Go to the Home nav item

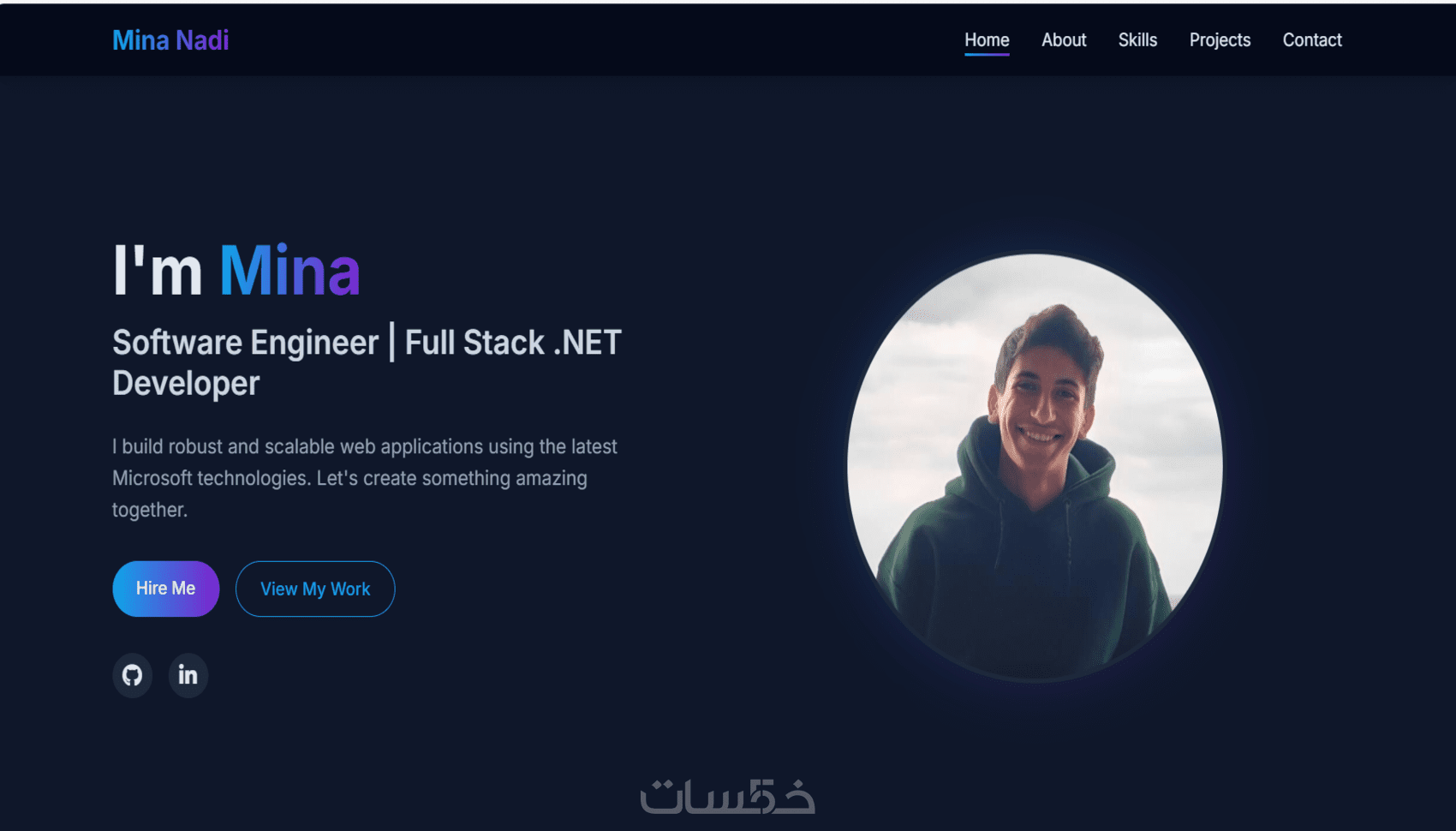(987, 40)
